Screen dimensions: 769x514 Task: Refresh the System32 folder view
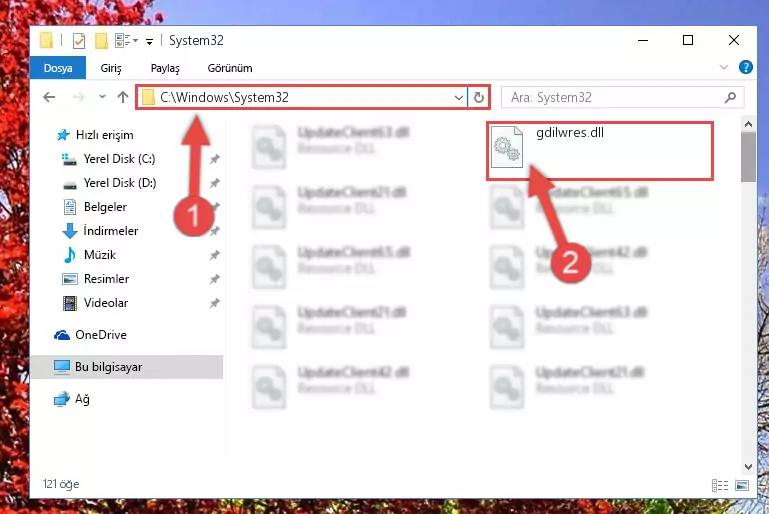[479, 97]
